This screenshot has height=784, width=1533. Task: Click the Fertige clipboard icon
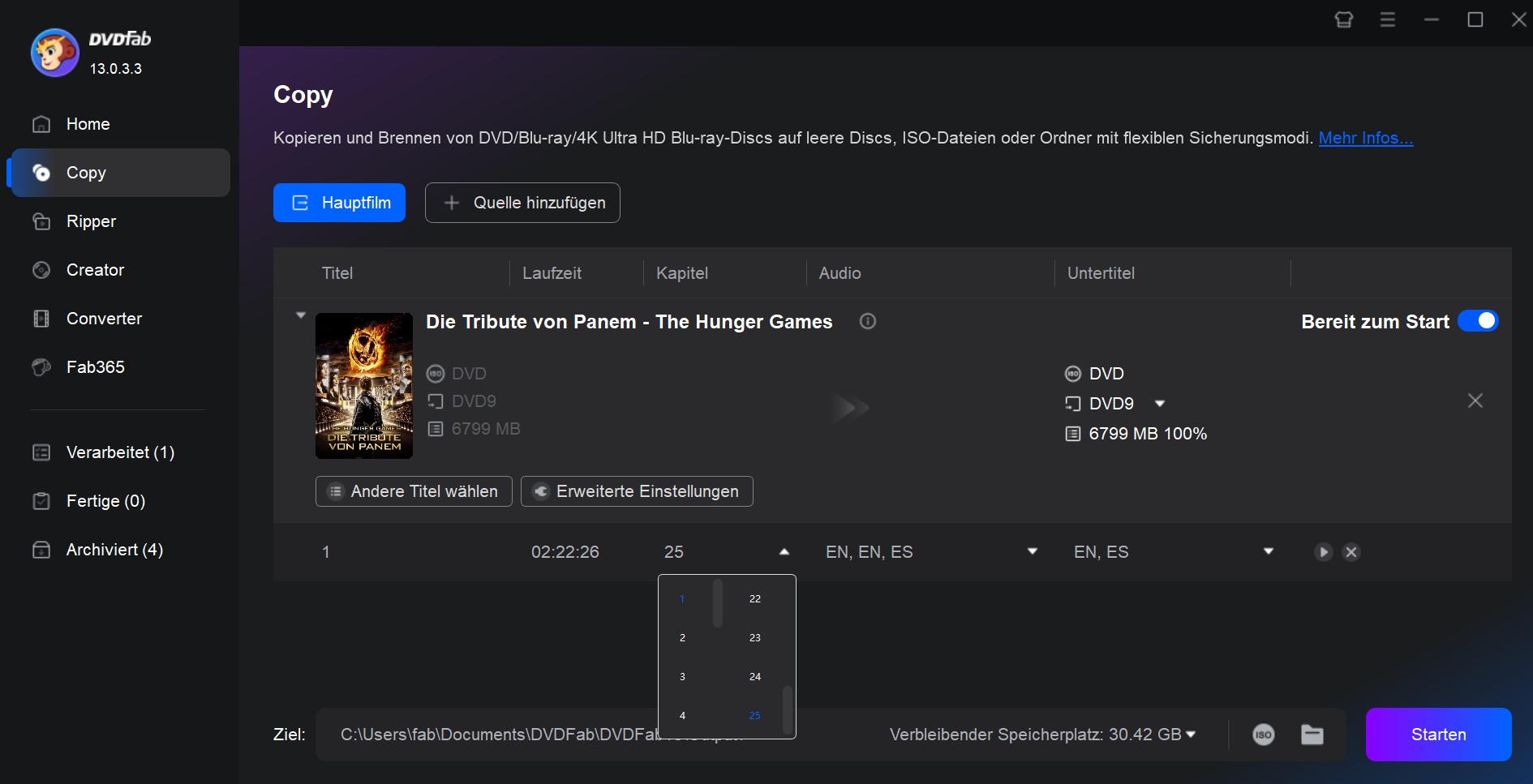41,501
